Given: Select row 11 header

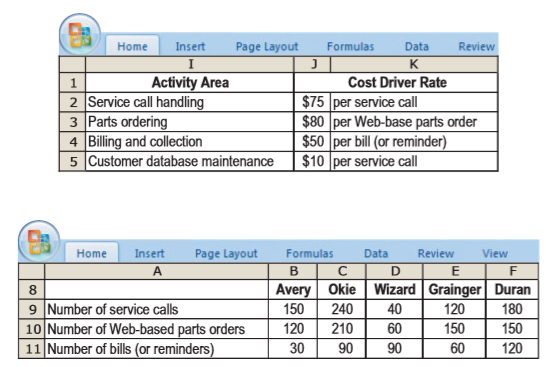Looking at the screenshot, I should (32, 349).
